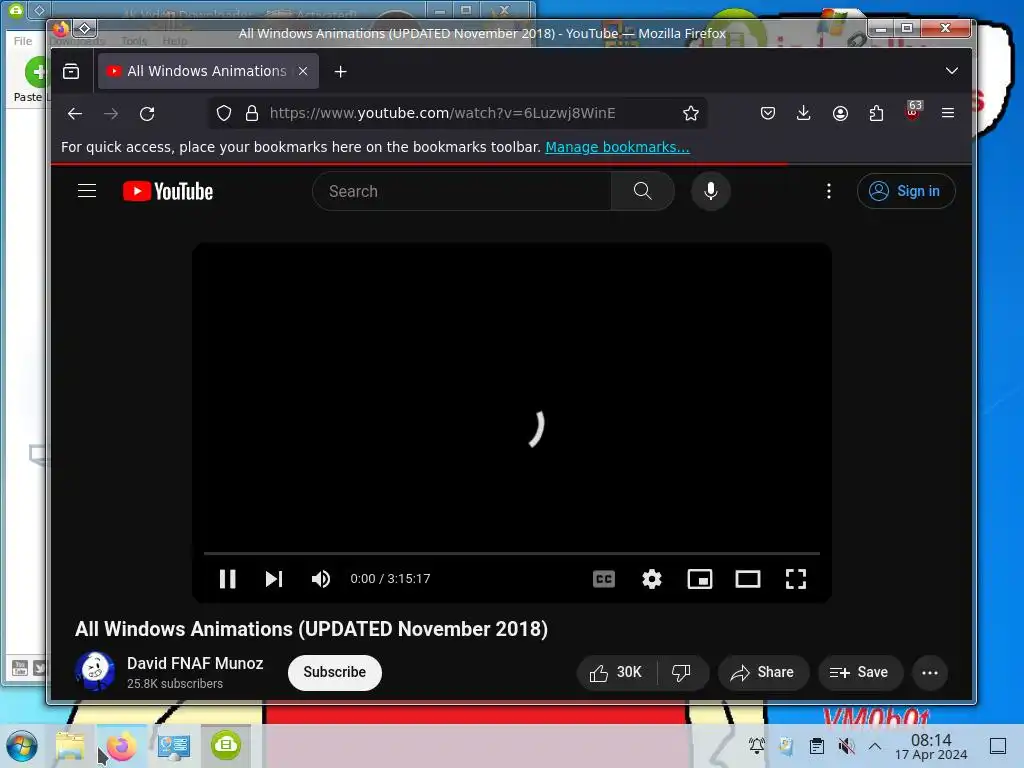The image size is (1024, 768).
Task: Open the extensions puzzle icon
Action: tap(876, 114)
